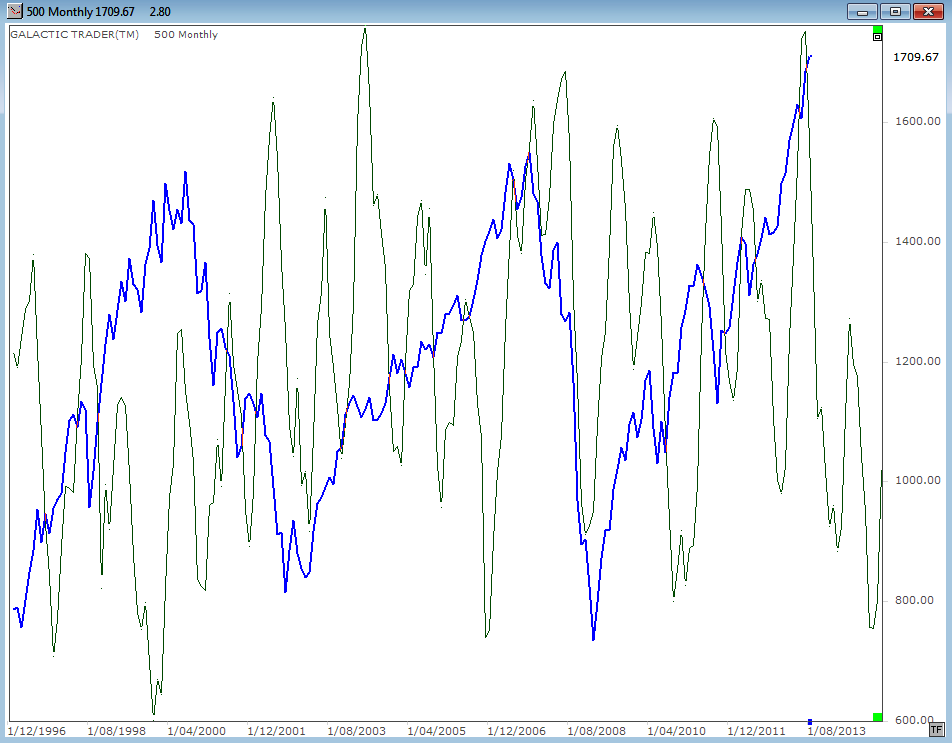Click the 1/08/2013 date axis label
Viewport: 952px width, 743px height.
[x=837, y=731]
